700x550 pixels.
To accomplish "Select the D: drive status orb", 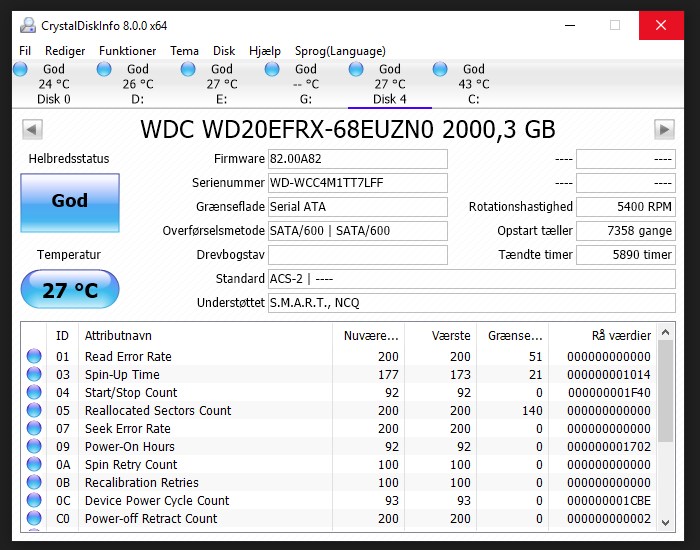I will (x=104, y=69).
